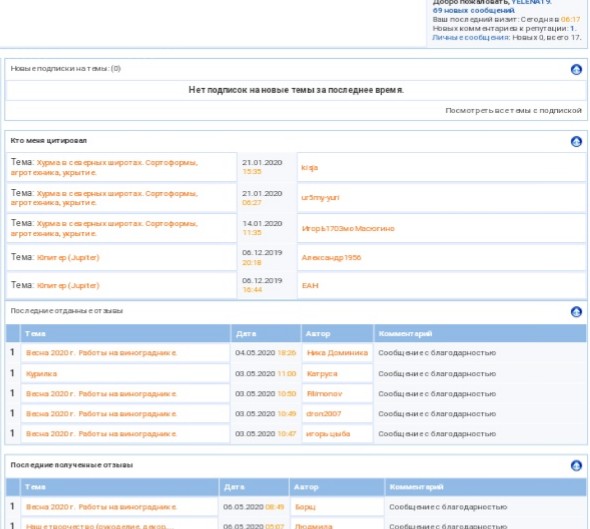Viewport: 590px width, 529px height.
Task: Collapse the new topic subscriptions section
Action: click(576, 69)
